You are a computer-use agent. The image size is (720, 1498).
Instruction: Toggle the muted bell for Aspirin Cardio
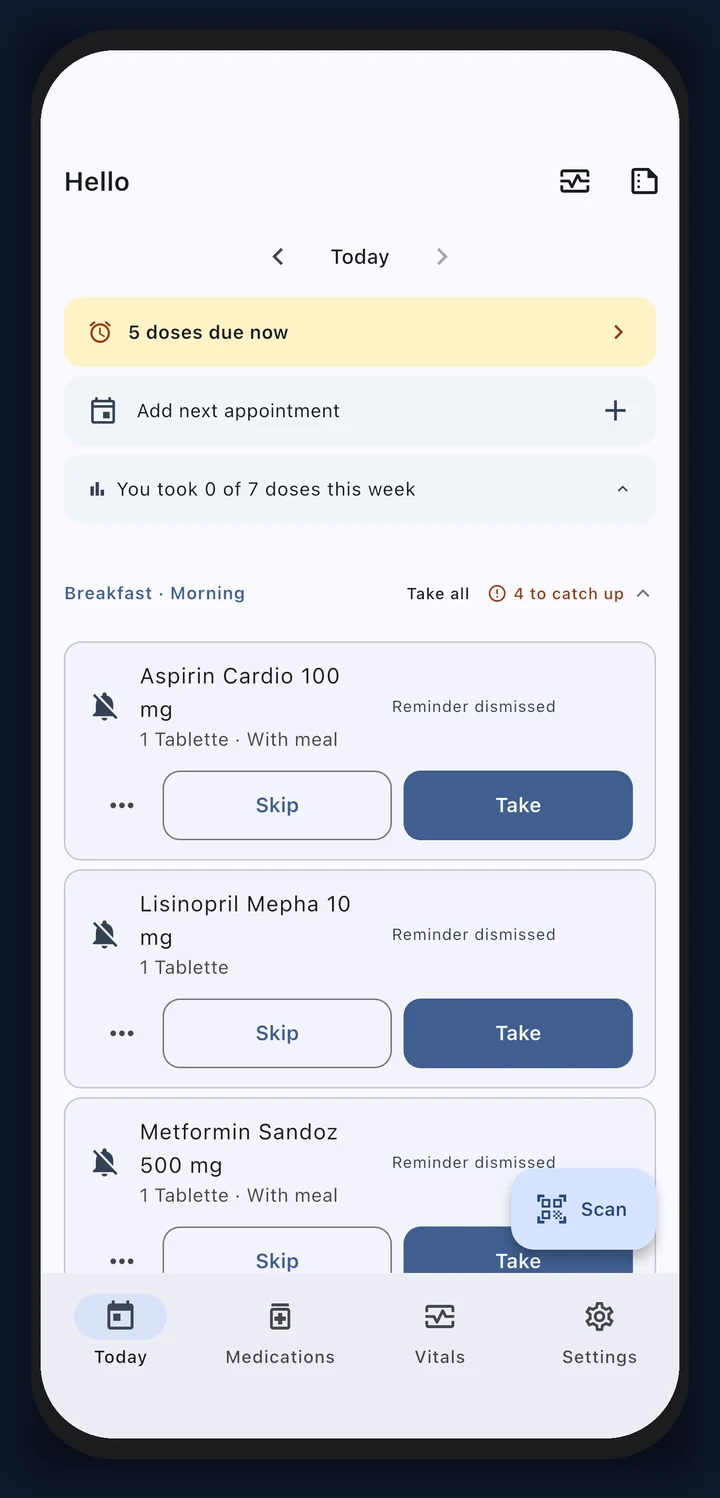pyautogui.click(x=105, y=707)
